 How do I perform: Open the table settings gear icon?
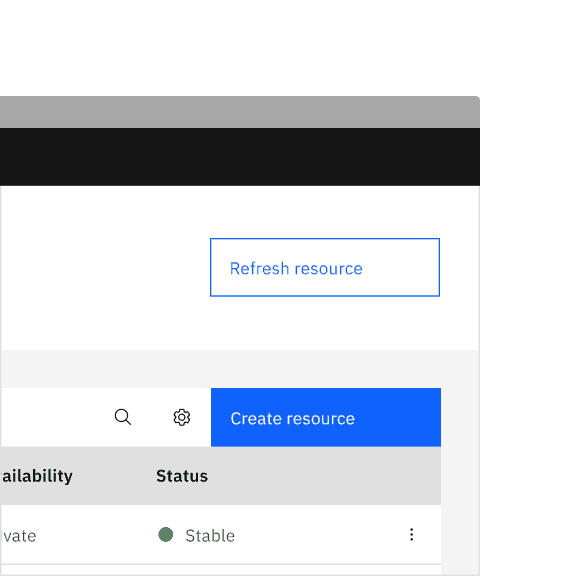click(x=181, y=417)
